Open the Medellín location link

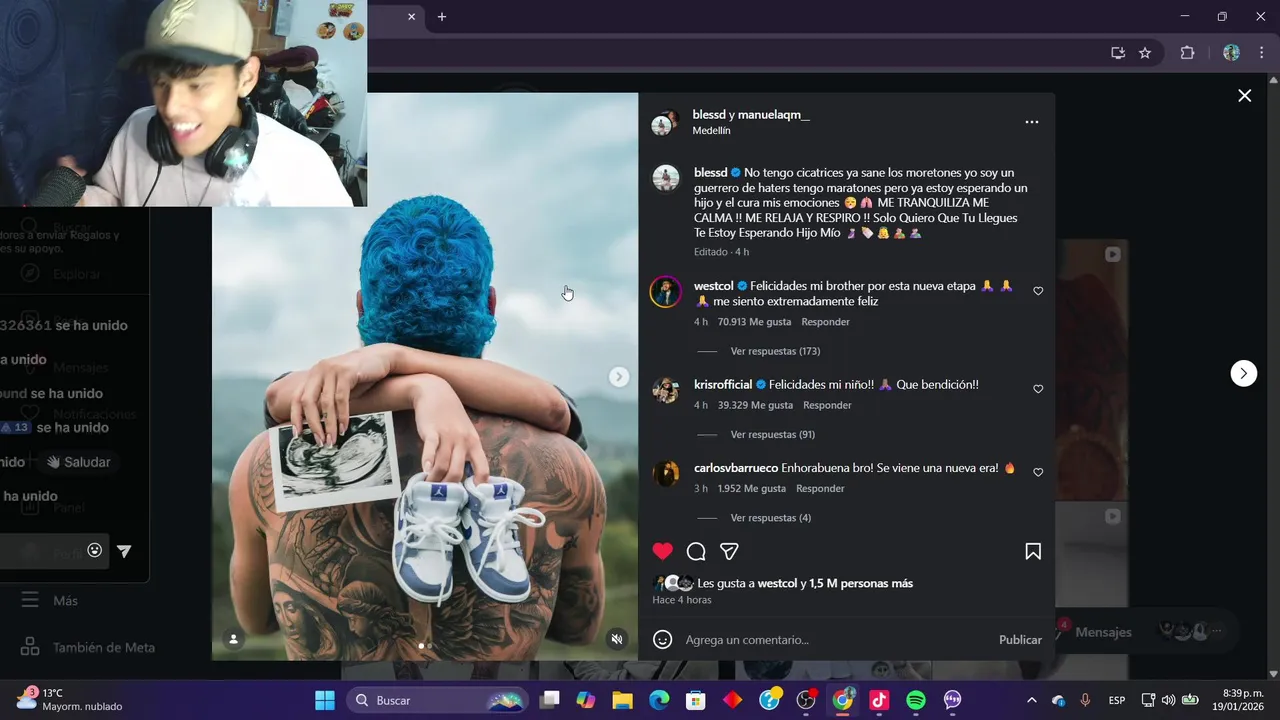pos(711,131)
